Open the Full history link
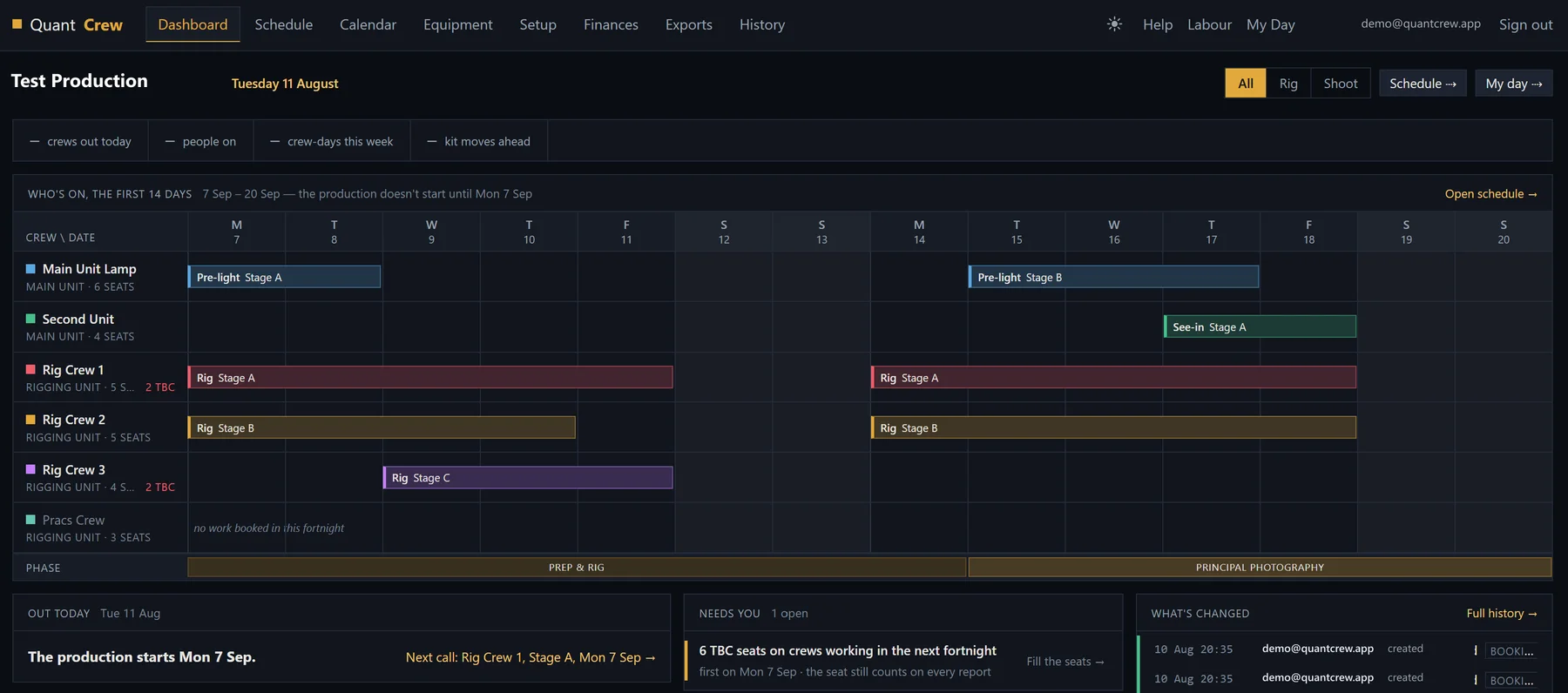This screenshot has width=1568, height=693. (x=1502, y=613)
